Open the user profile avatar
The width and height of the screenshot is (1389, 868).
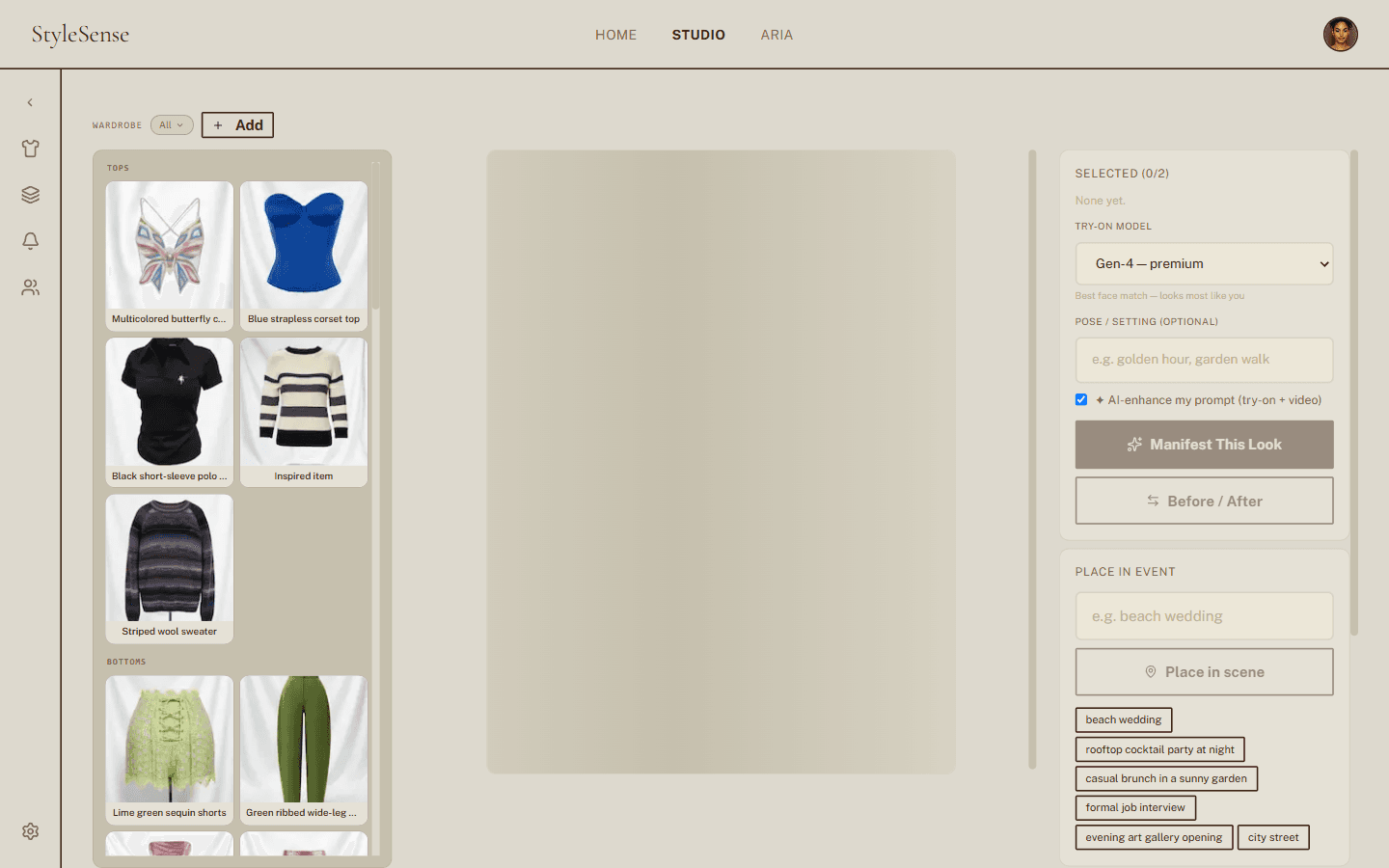coord(1340,35)
